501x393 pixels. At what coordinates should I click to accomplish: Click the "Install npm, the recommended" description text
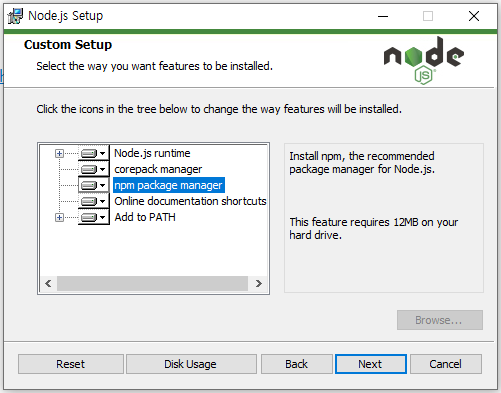(362, 163)
